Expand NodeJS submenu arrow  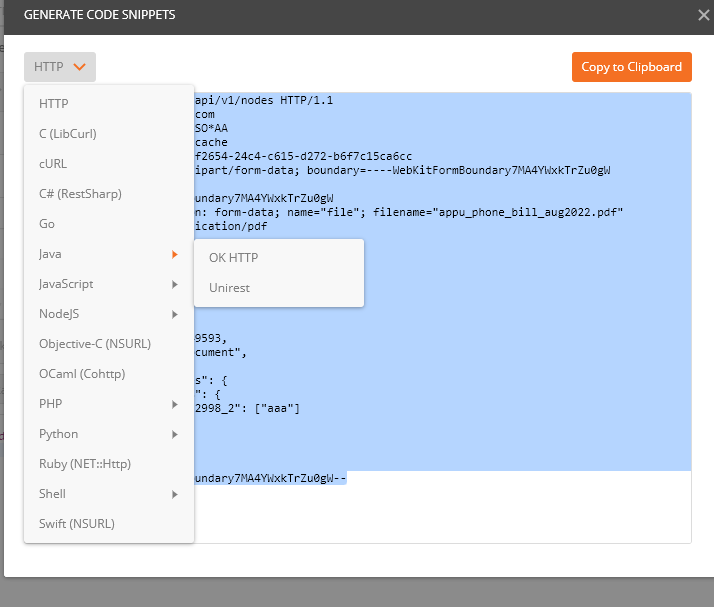point(174,315)
